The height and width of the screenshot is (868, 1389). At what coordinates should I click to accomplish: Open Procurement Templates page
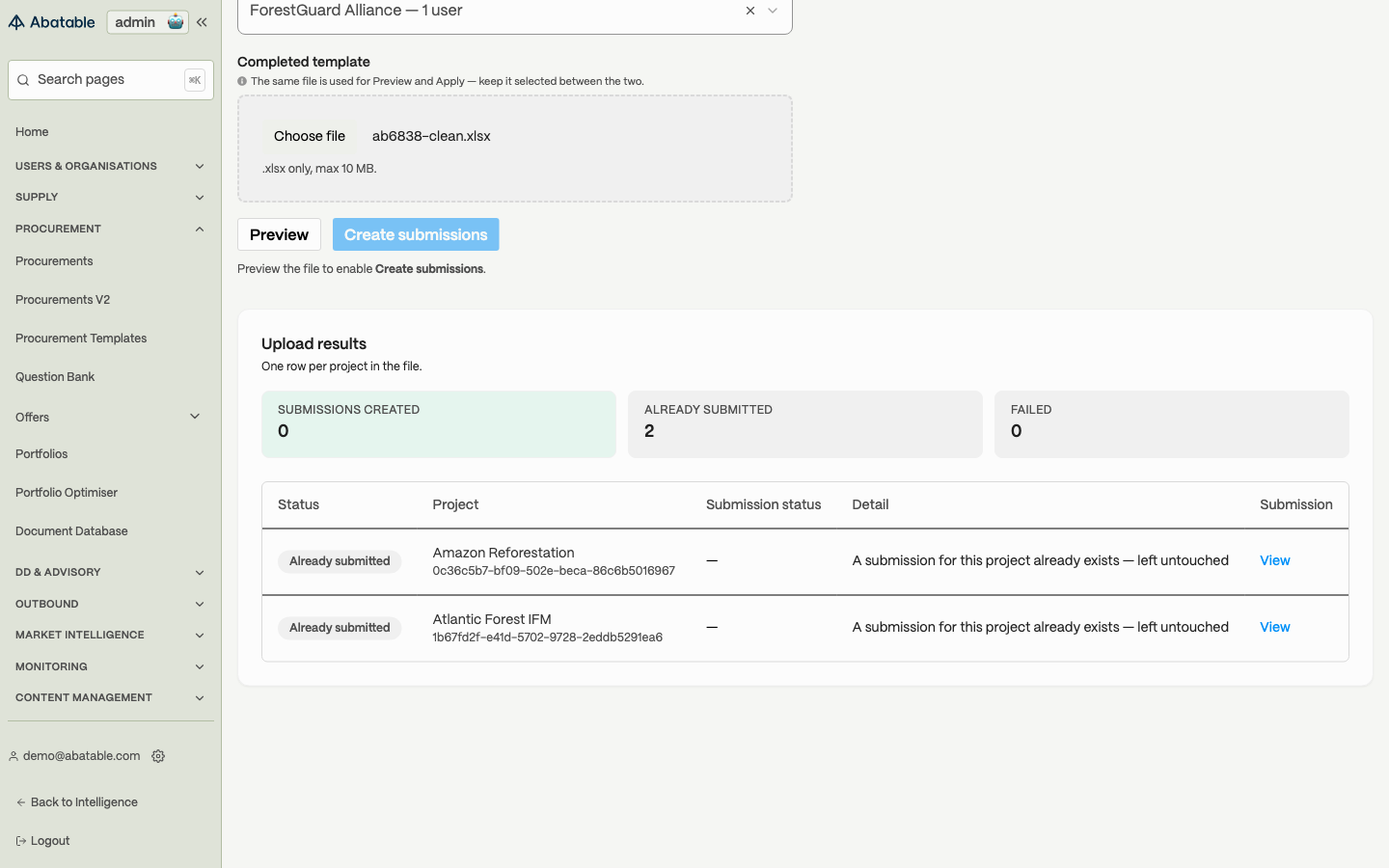tap(81, 339)
